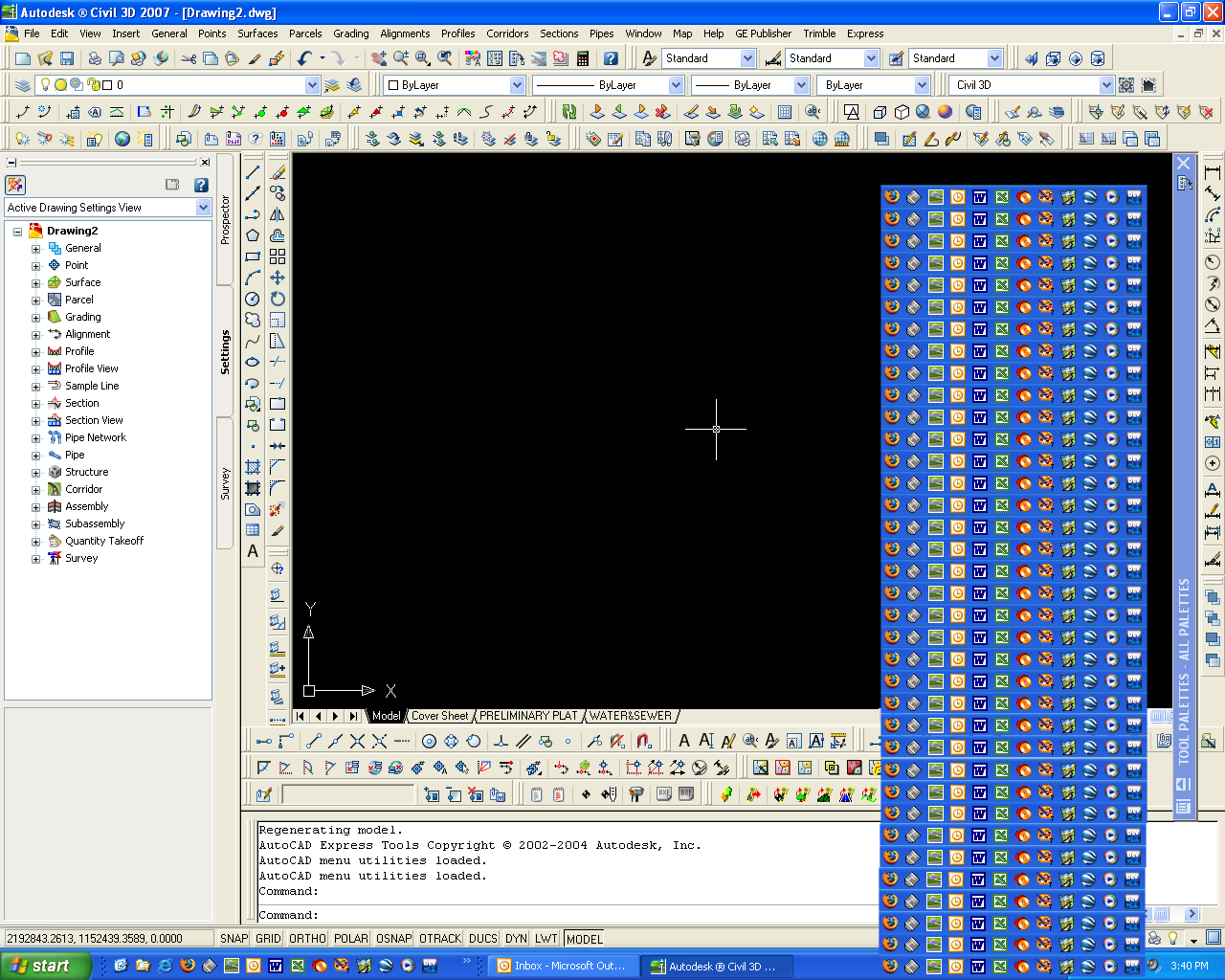The width and height of the screenshot is (1225, 980).
Task: Switch to the Prospector toolspace tab
Action: tap(226, 219)
